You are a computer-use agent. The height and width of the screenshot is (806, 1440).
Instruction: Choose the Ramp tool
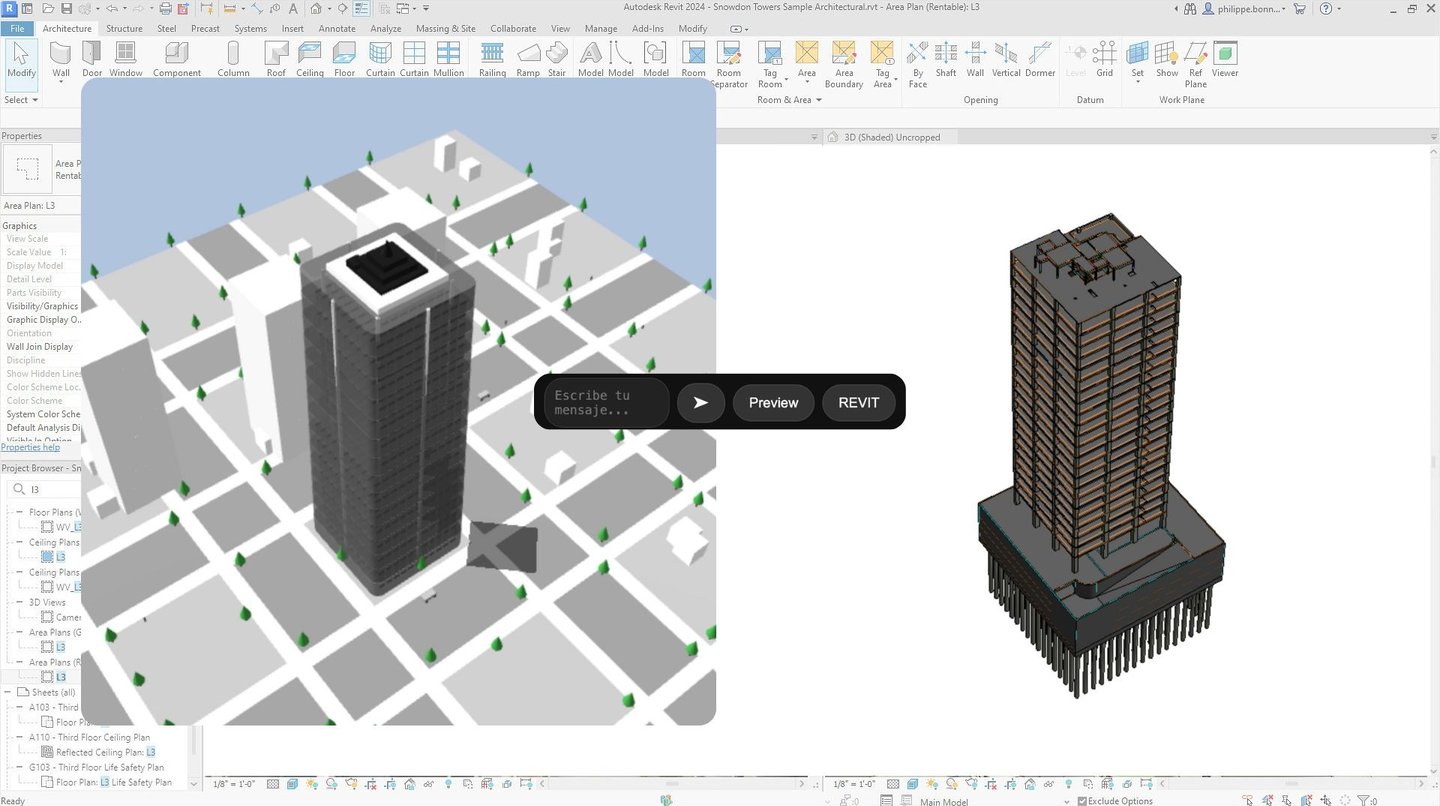(x=528, y=59)
